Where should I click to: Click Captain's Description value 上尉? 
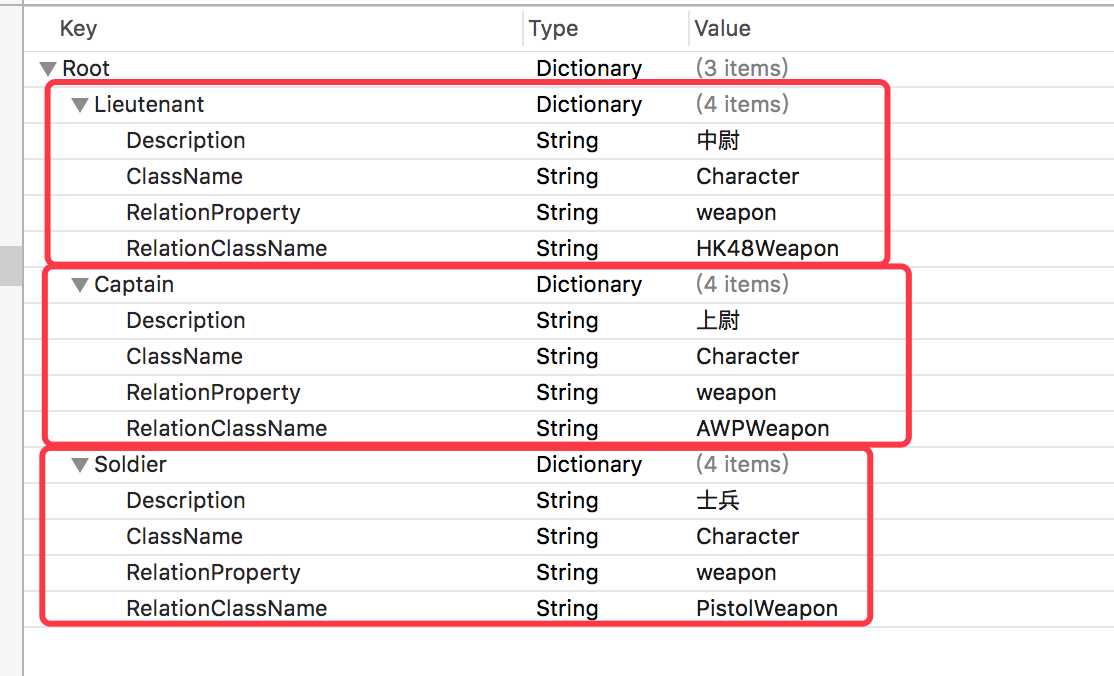(x=718, y=320)
